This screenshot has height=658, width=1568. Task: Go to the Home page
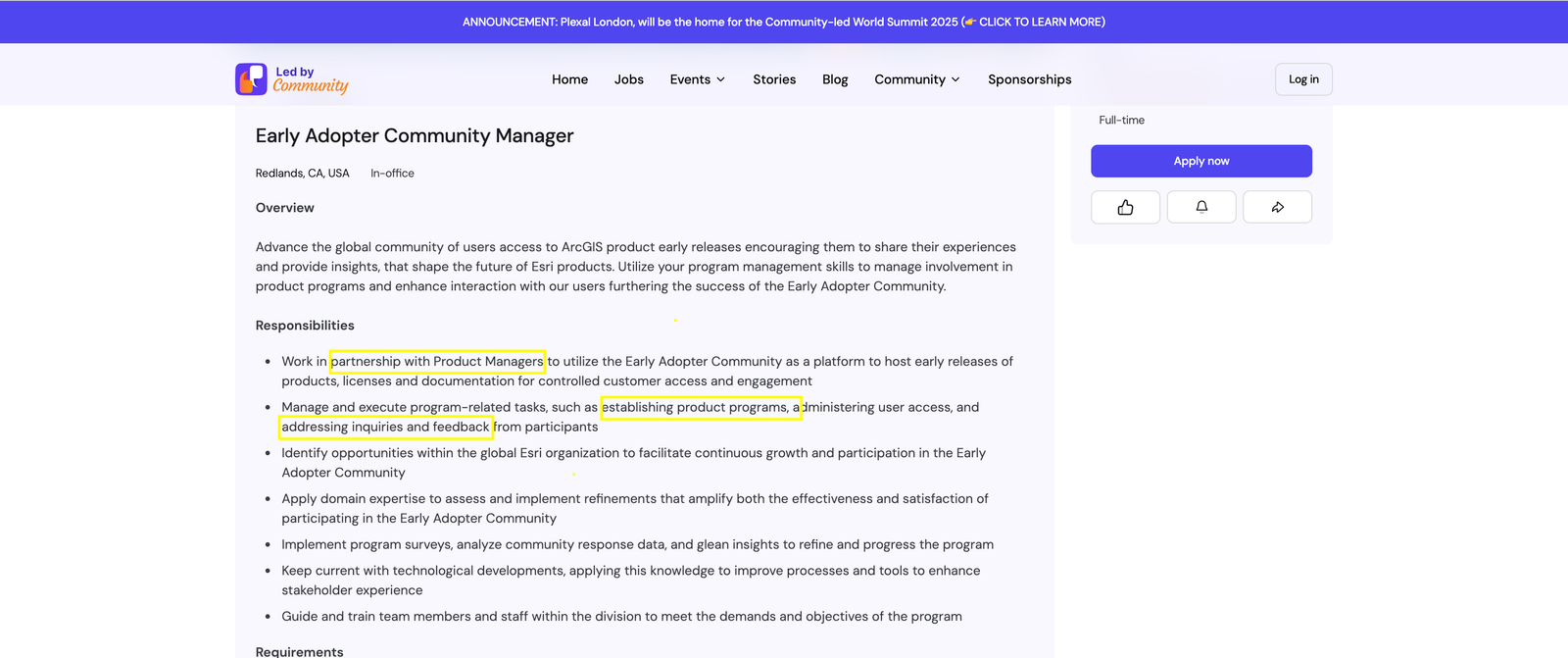click(569, 79)
